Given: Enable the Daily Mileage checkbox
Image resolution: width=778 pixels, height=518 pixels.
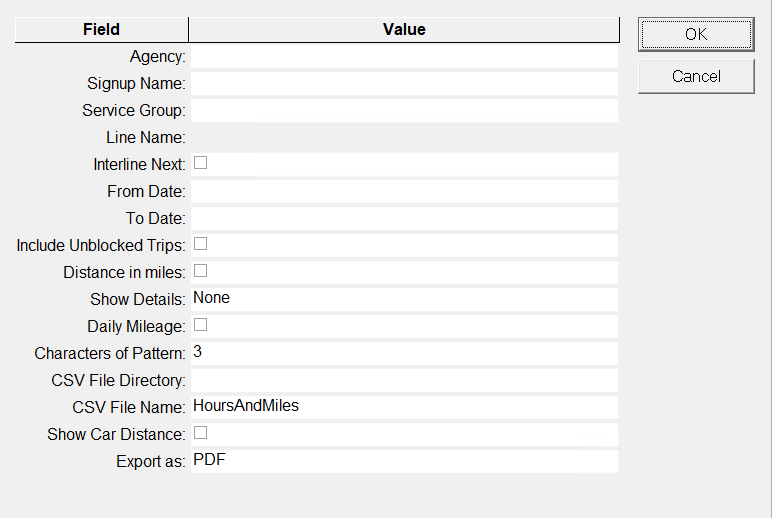Looking at the screenshot, I should click(x=200, y=324).
